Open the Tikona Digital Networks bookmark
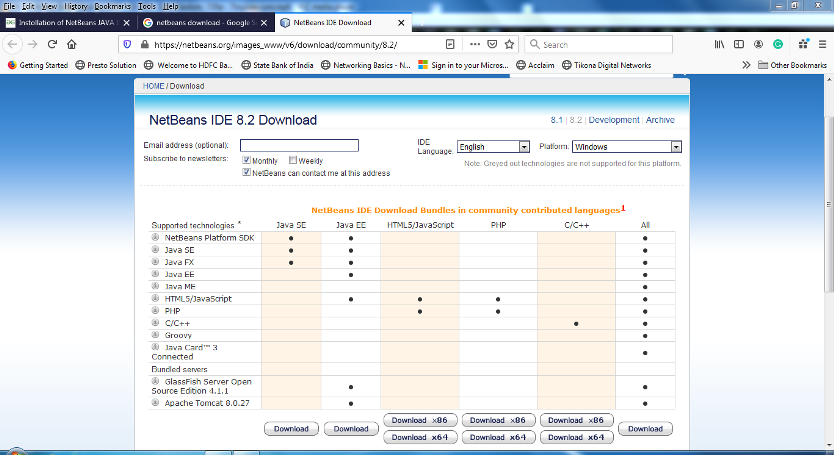Viewport: 834px width, 455px height. tap(606, 65)
